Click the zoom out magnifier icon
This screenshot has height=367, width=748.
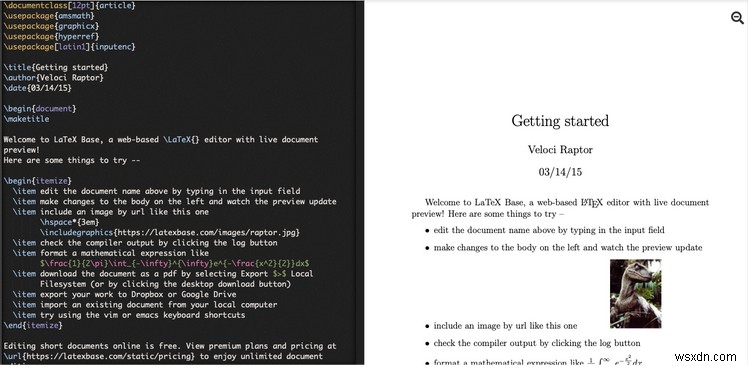point(737,18)
